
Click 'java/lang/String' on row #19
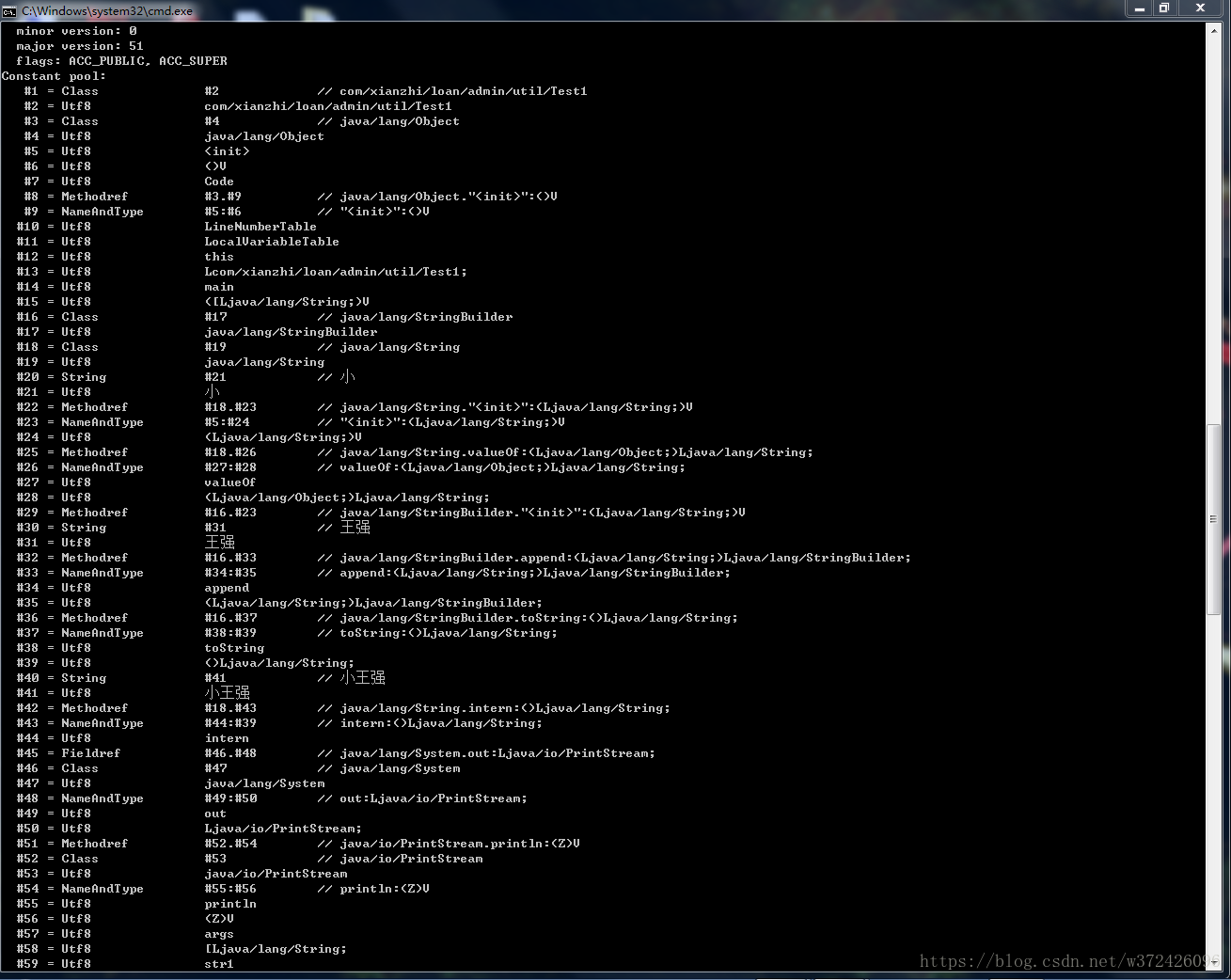264,362
